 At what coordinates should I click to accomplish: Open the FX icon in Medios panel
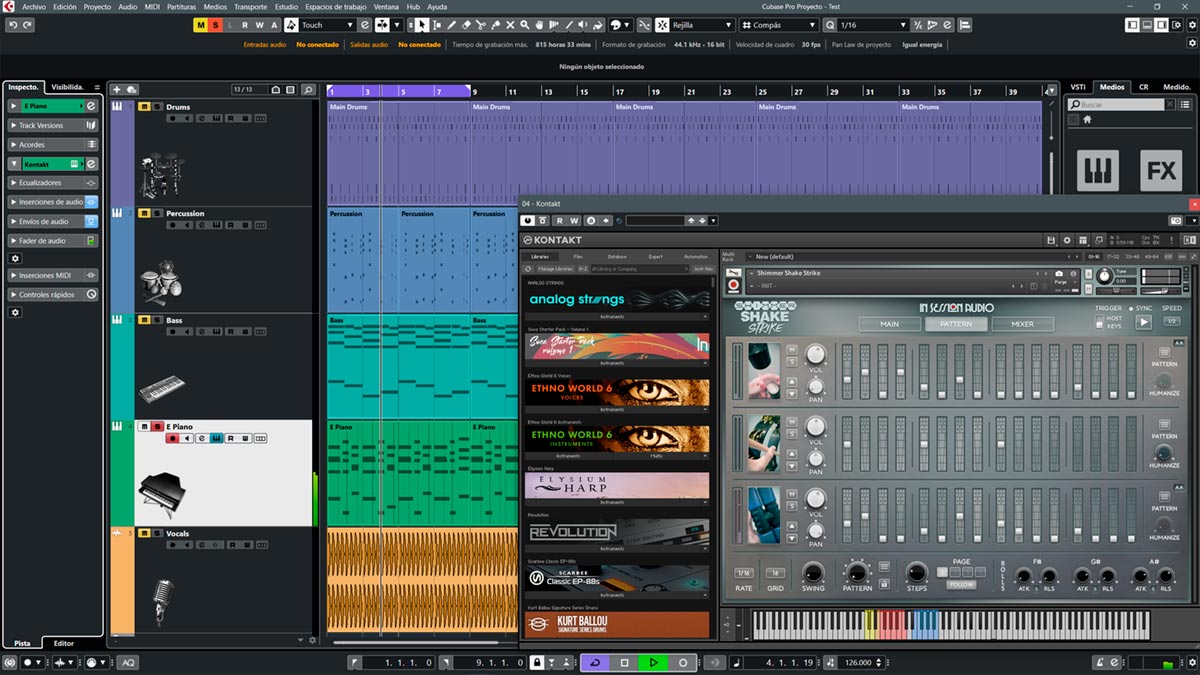click(1161, 171)
